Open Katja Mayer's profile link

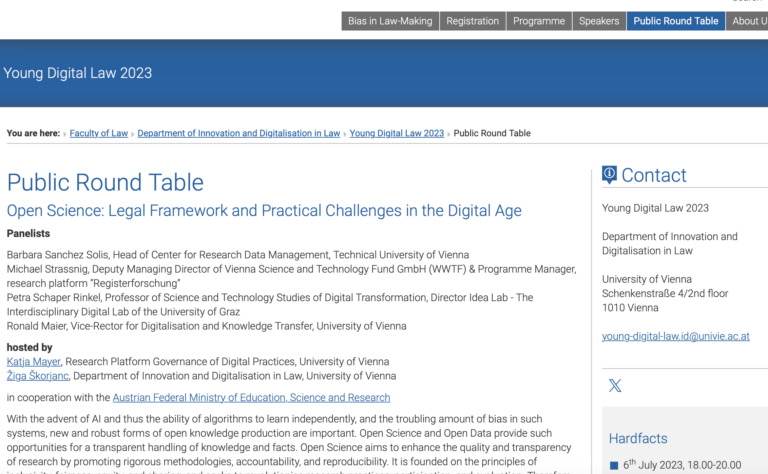[x=33, y=361]
